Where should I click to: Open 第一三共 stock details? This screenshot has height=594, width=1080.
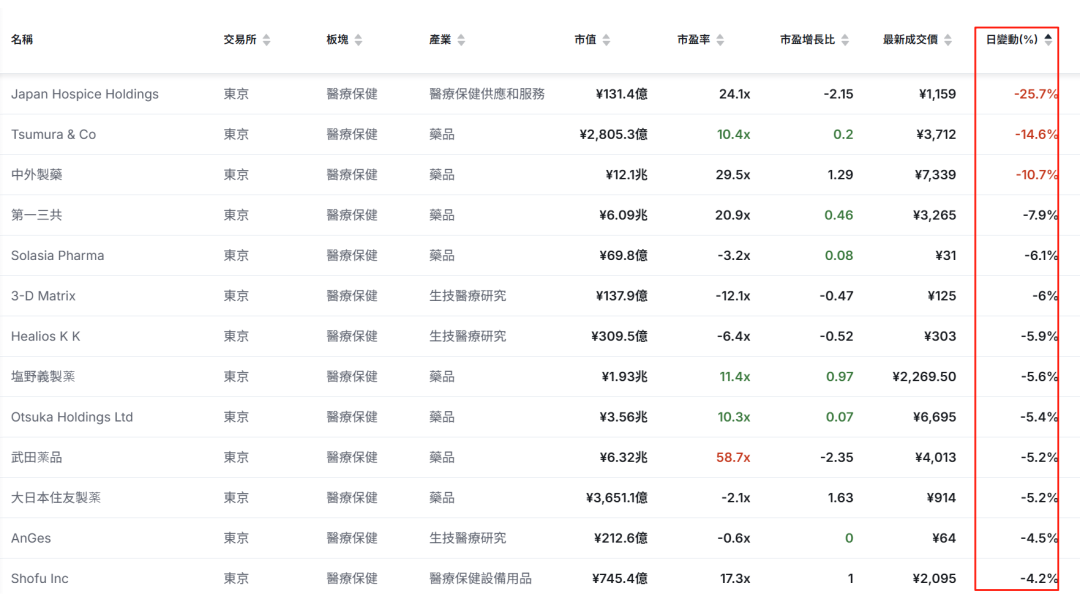tap(37, 215)
